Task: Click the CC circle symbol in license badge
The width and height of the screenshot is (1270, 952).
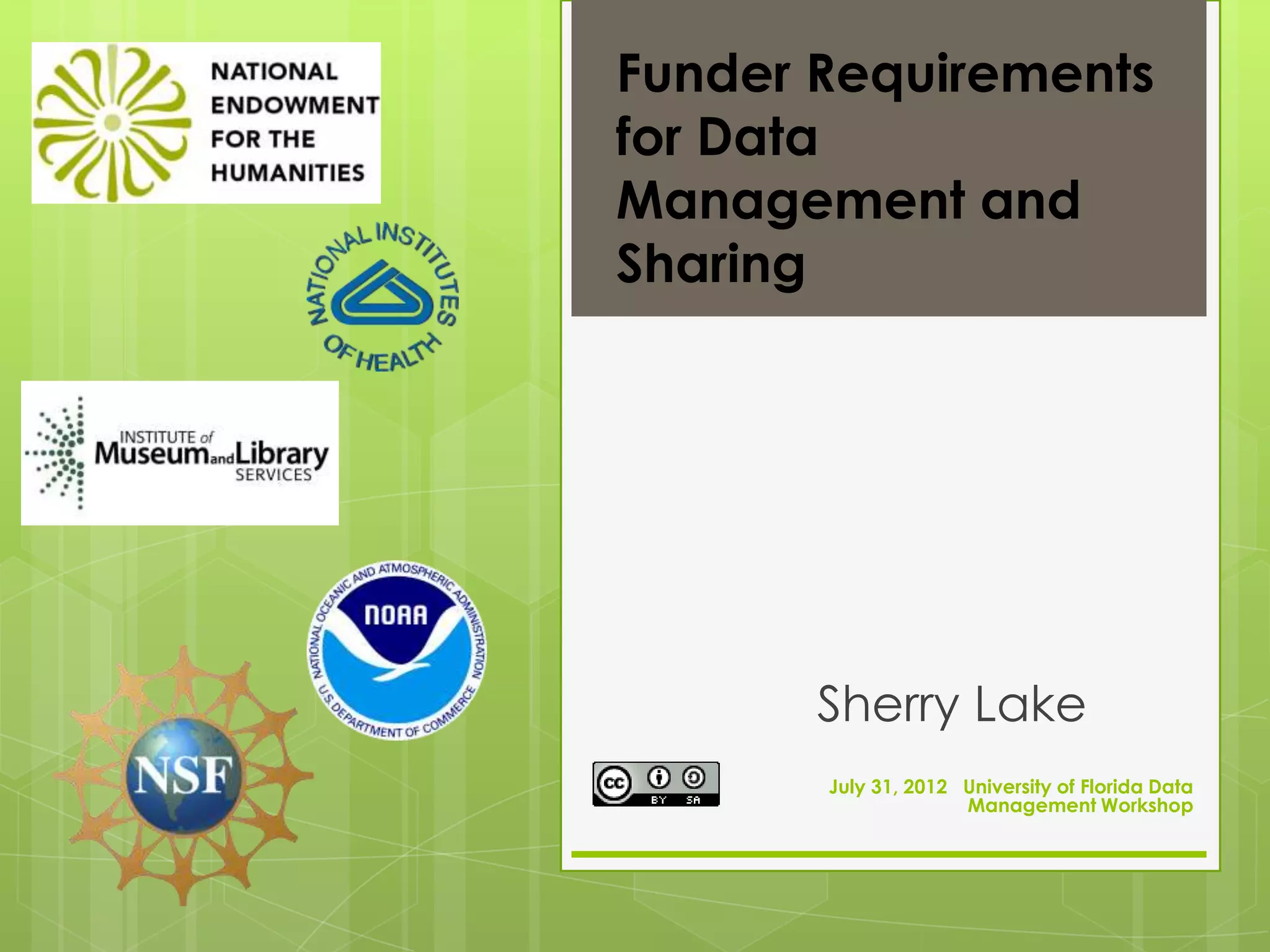Action: (x=614, y=784)
